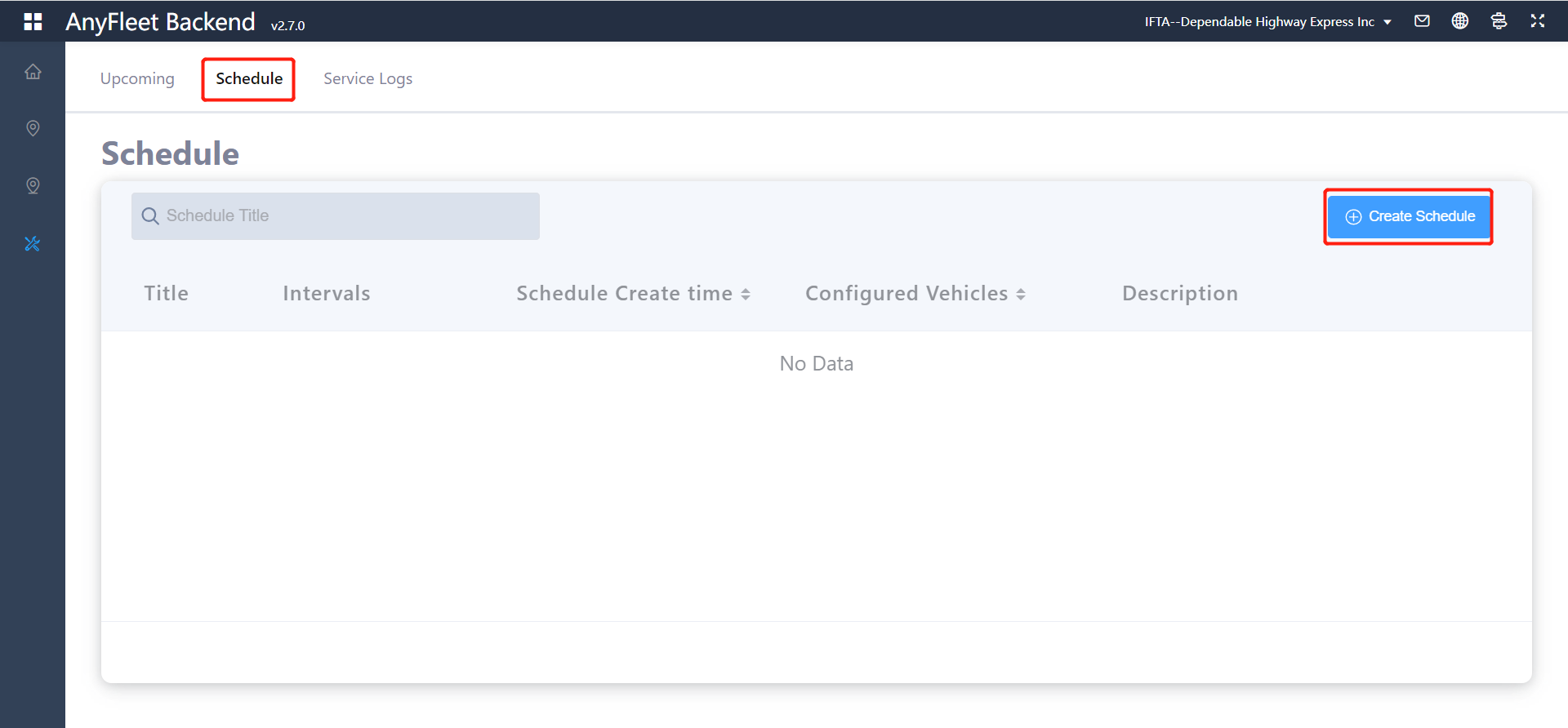Click the Intervals column header

tap(327, 294)
